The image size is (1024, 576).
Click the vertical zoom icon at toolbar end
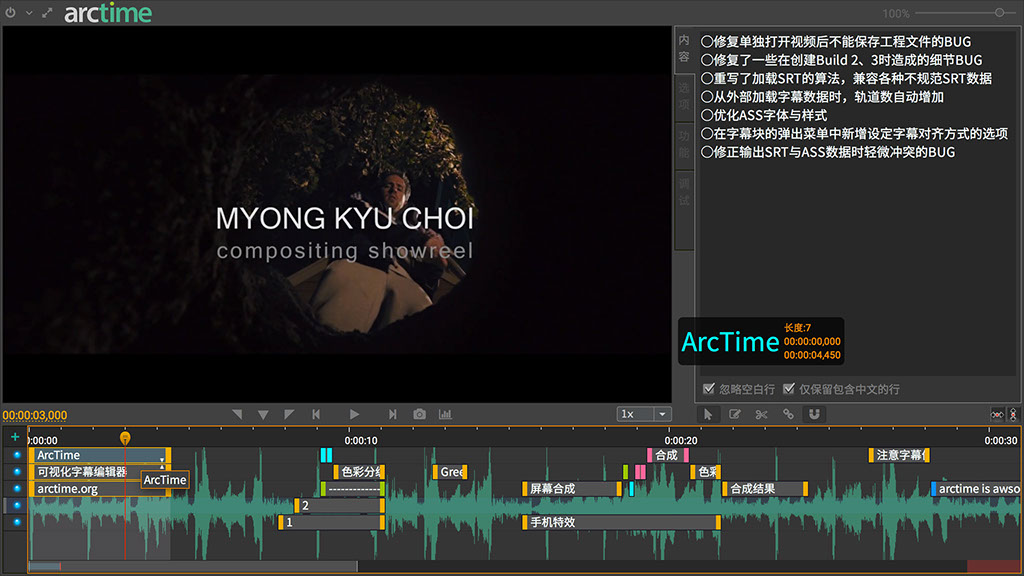(x=1013, y=415)
